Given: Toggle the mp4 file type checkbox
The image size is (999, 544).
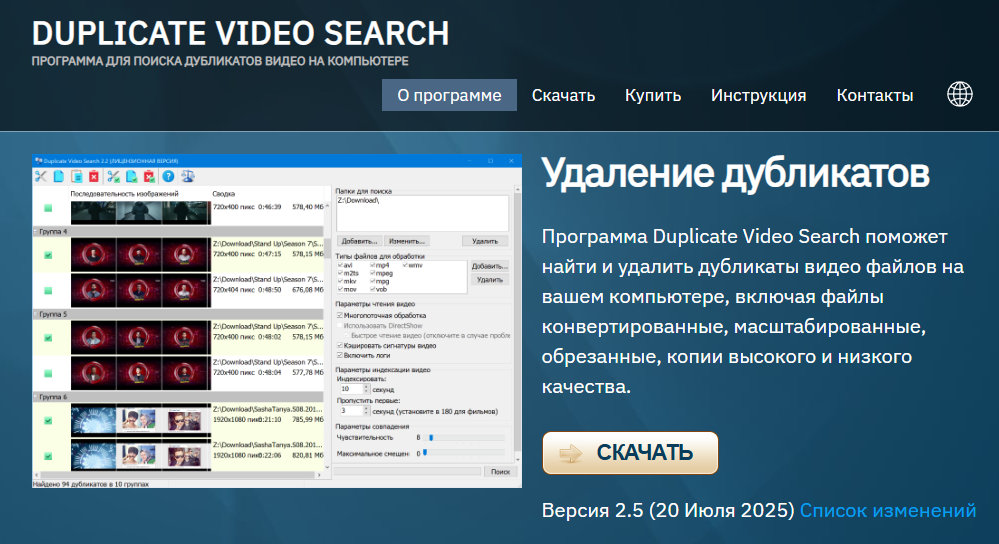Looking at the screenshot, I should coord(373,265).
